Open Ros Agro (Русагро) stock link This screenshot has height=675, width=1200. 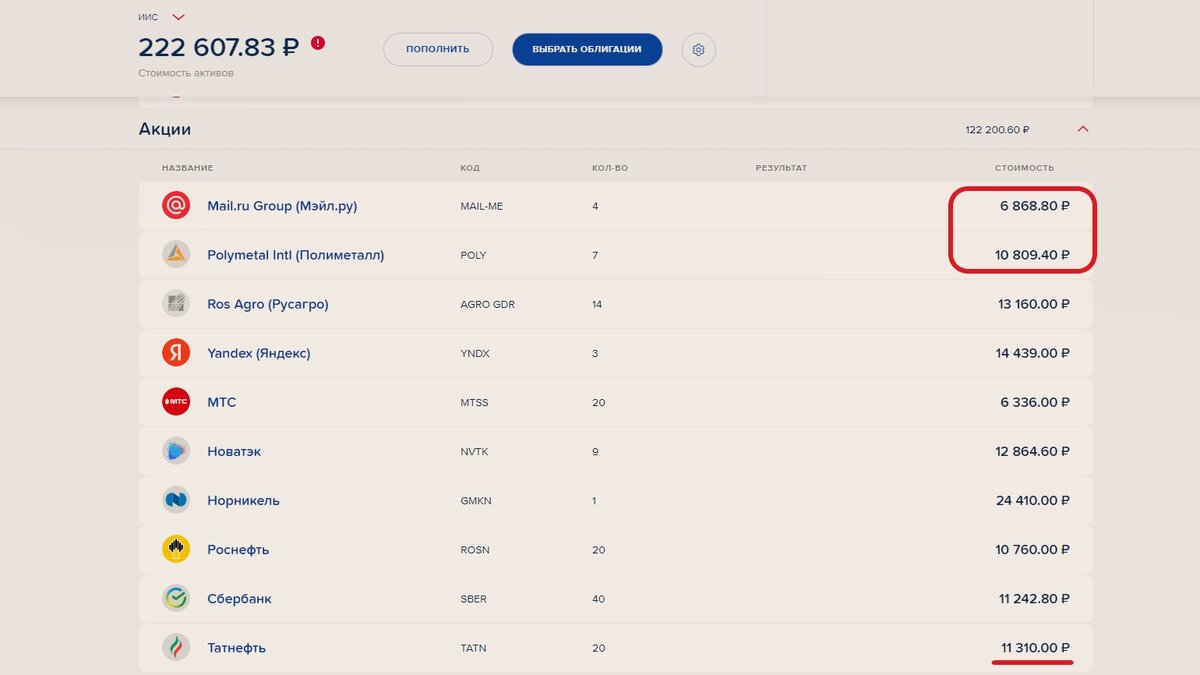tap(267, 304)
